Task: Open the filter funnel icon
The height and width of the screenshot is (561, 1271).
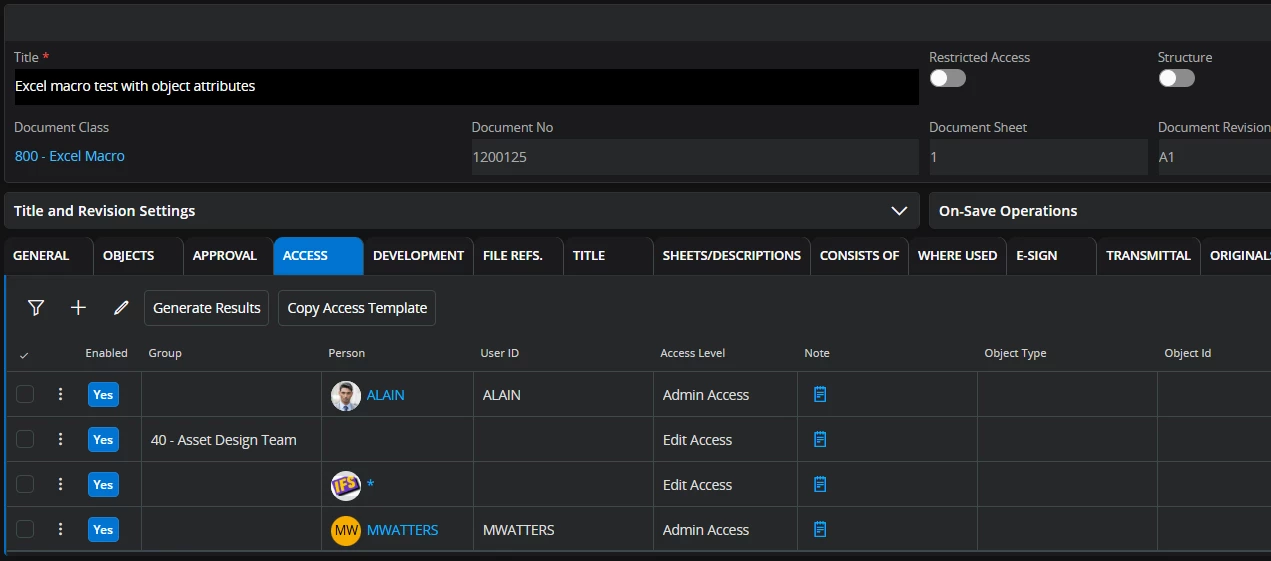Action: [x=36, y=308]
